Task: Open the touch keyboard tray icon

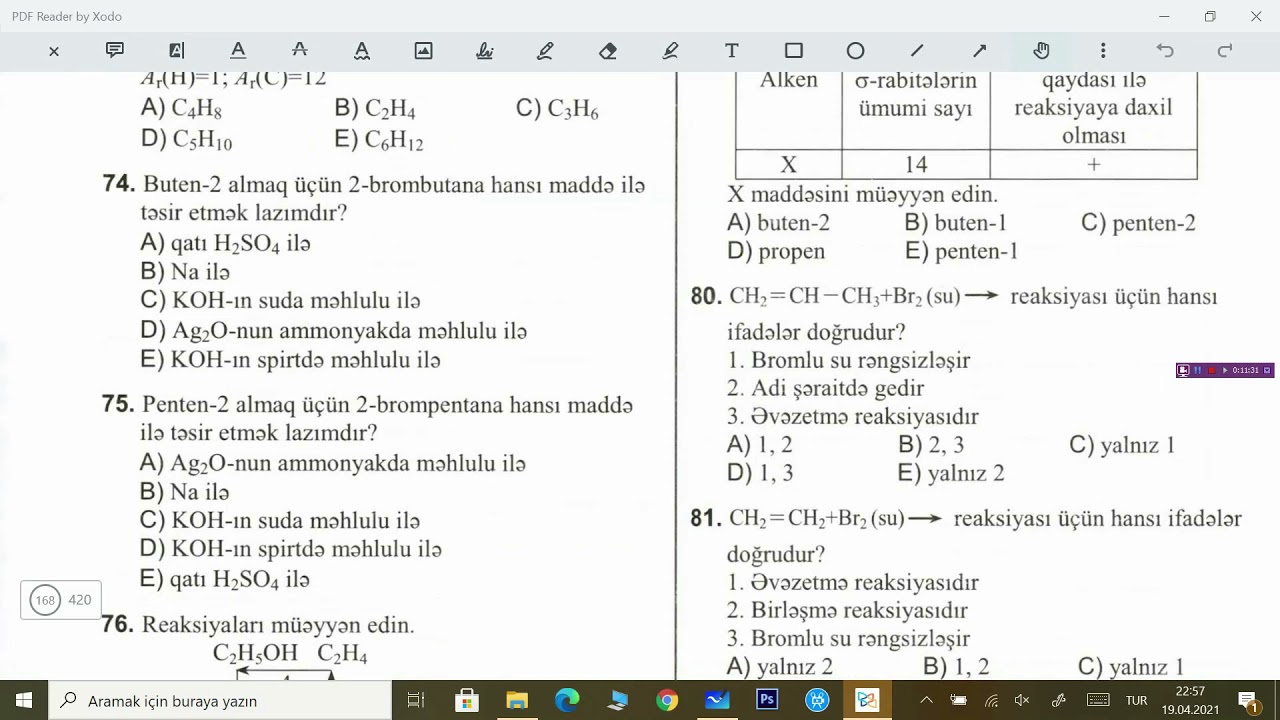Action: coord(1098,700)
